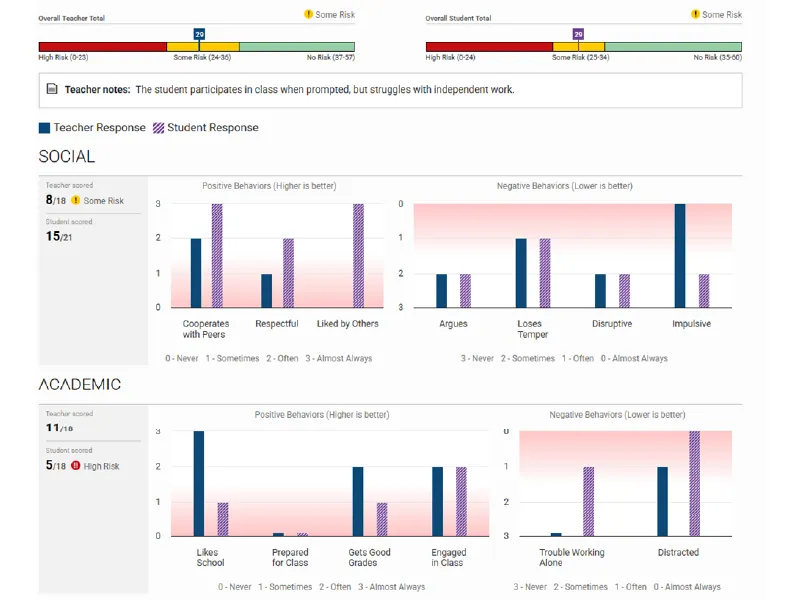Click the Some Risk warning icon for Overall Teacher Total
The height and width of the screenshot is (600, 800).
point(308,14)
